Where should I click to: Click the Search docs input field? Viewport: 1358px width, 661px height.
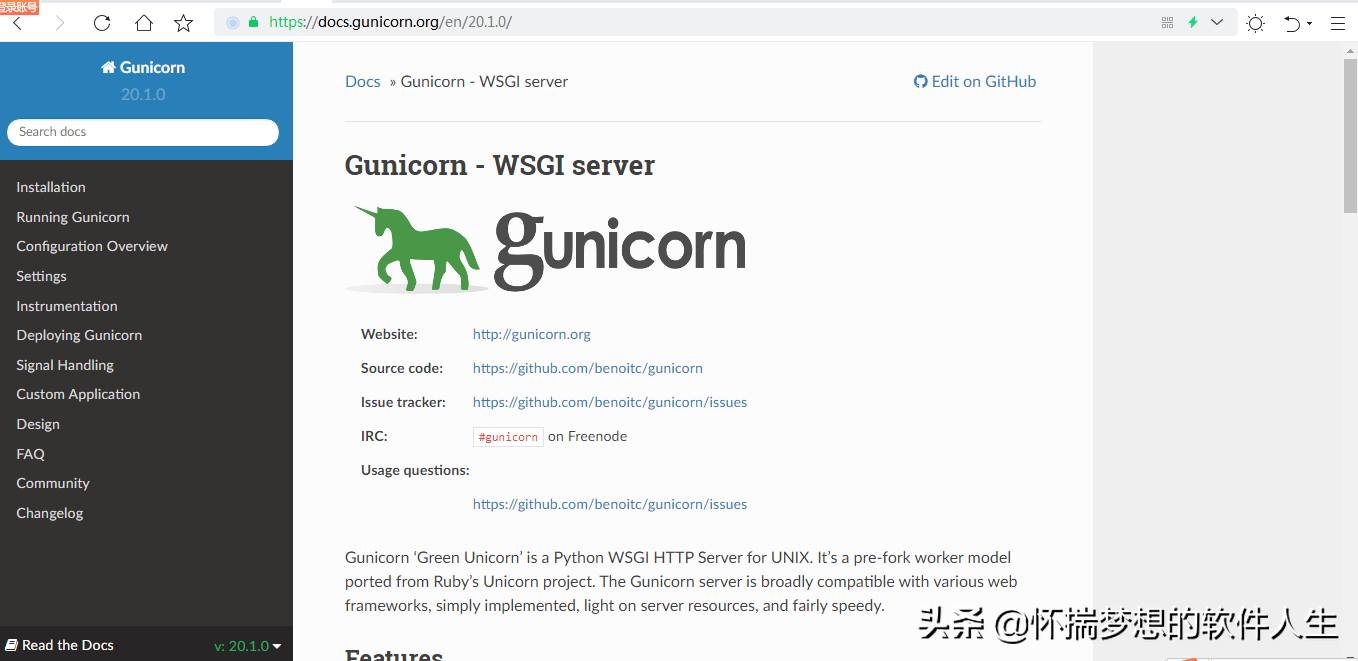point(143,132)
